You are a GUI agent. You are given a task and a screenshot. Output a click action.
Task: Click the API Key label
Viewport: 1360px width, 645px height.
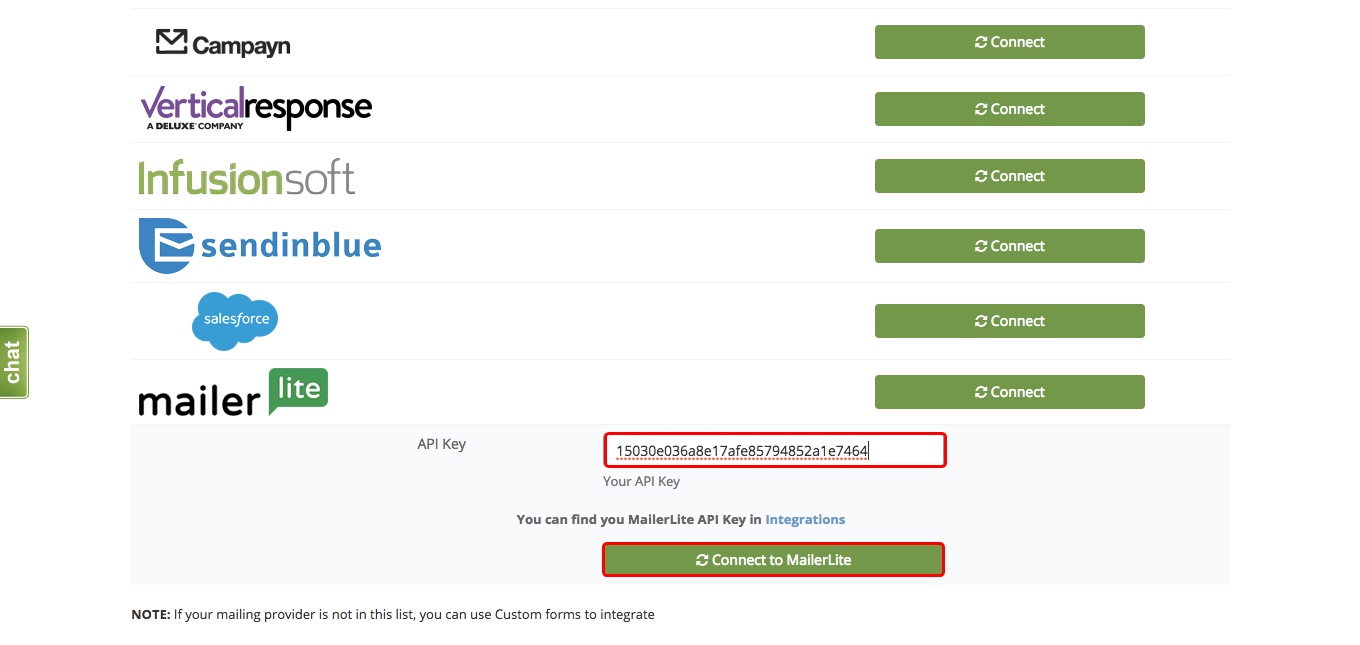[x=441, y=444]
